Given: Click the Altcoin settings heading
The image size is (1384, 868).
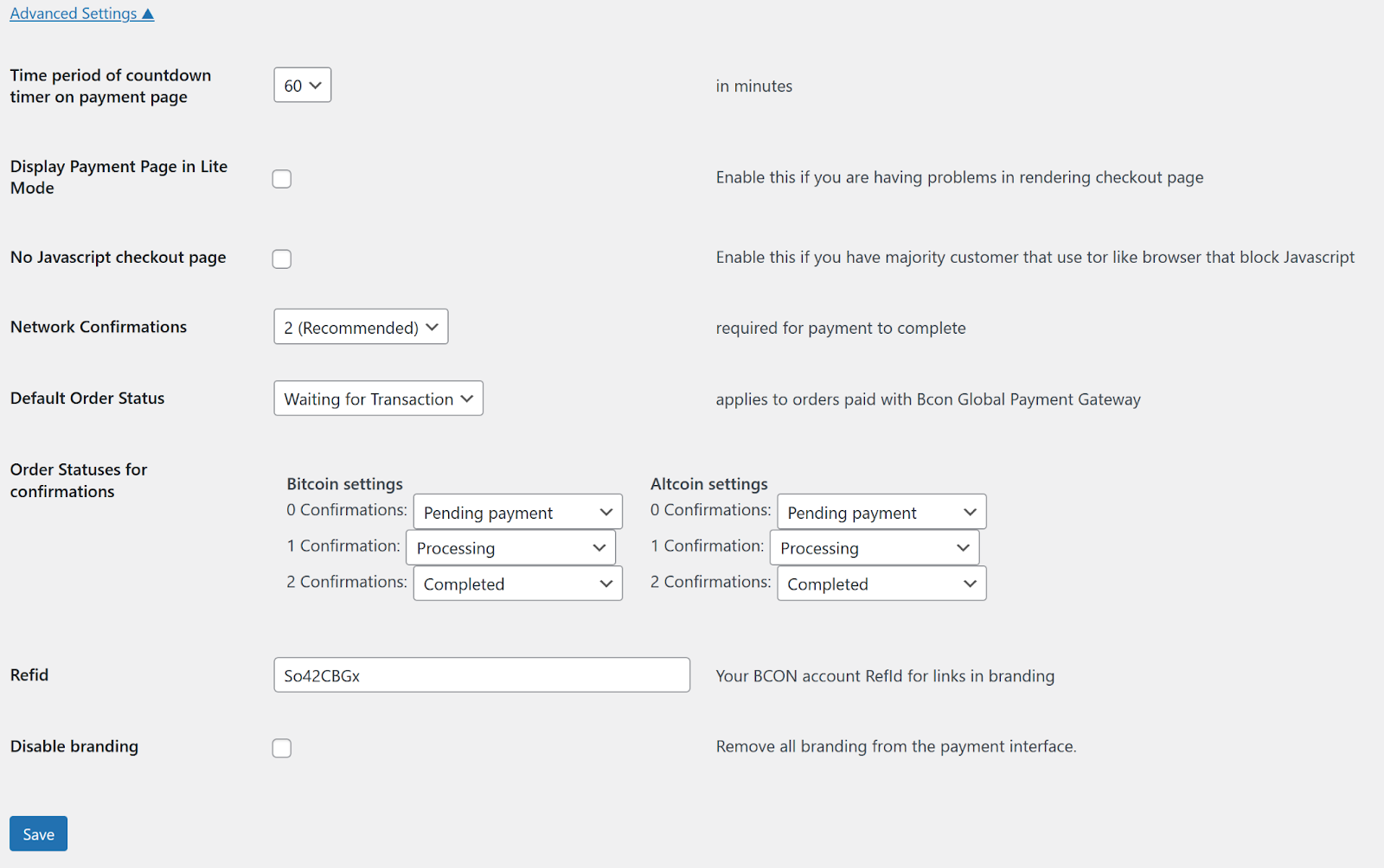Looking at the screenshot, I should pyautogui.click(x=708, y=484).
